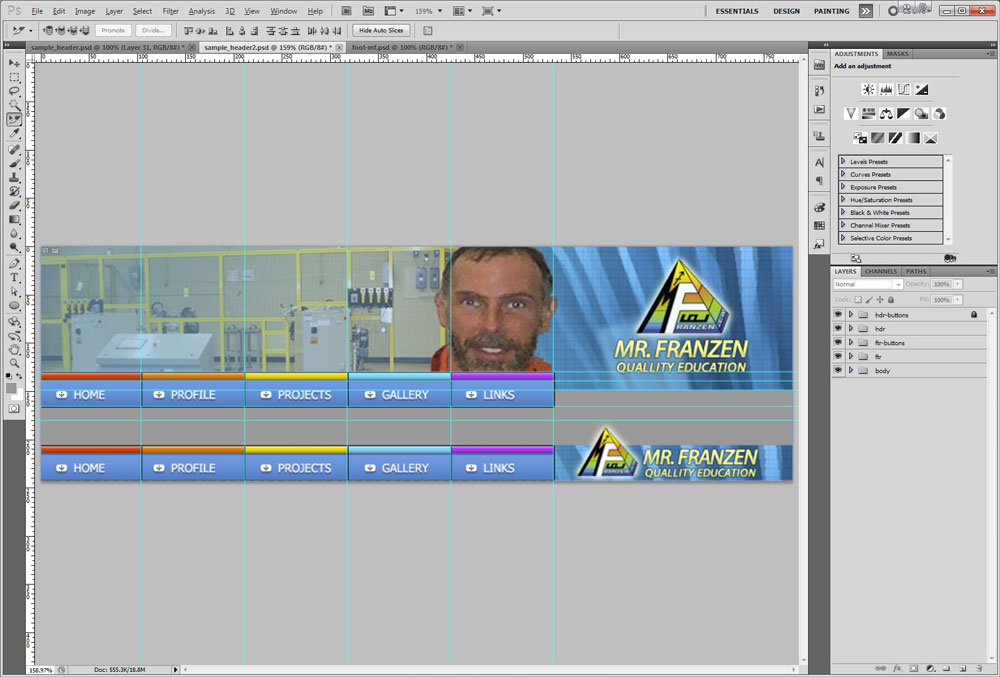Choose the Zoom tool in toolbox
This screenshot has width=1000, height=677.
click(14, 363)
